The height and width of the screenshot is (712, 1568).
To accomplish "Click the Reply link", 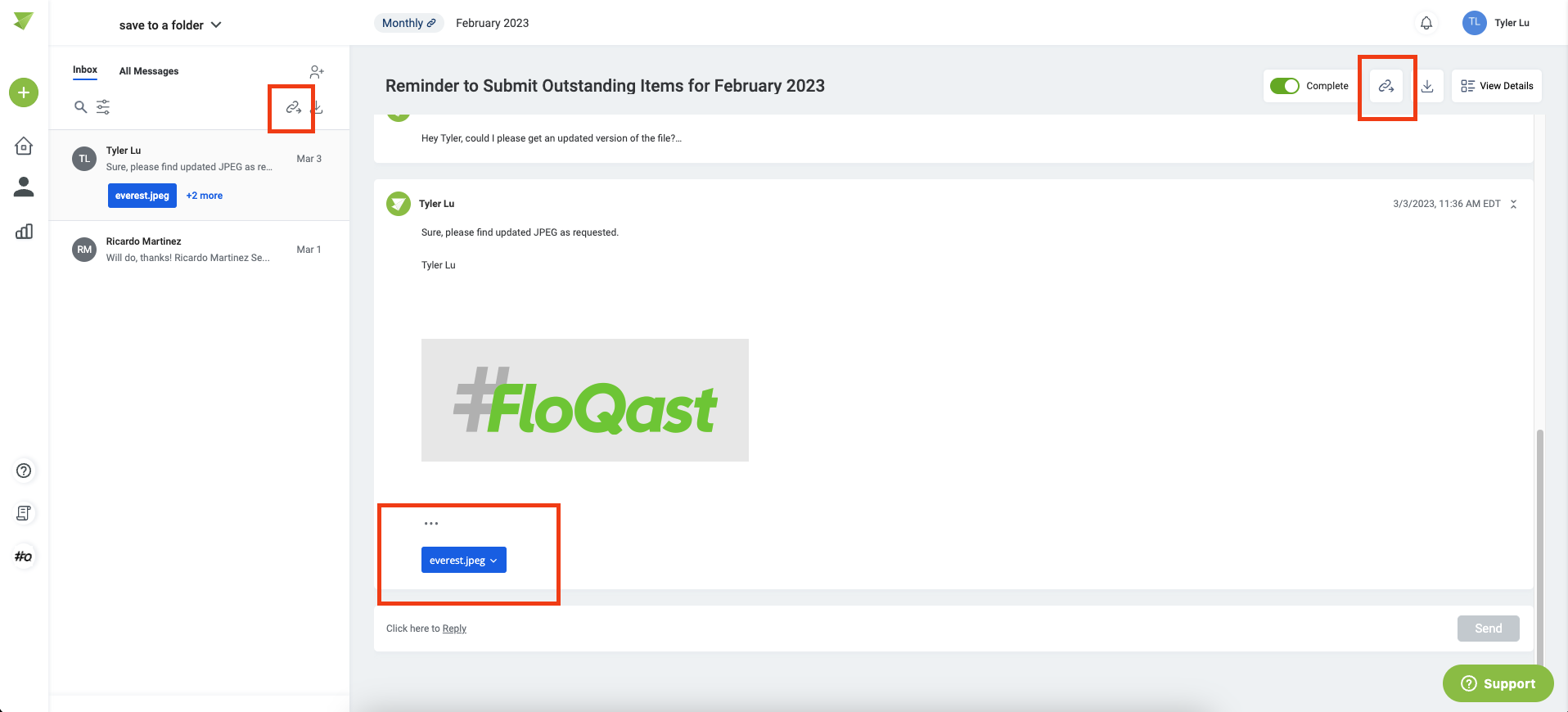I will (454, 629).
